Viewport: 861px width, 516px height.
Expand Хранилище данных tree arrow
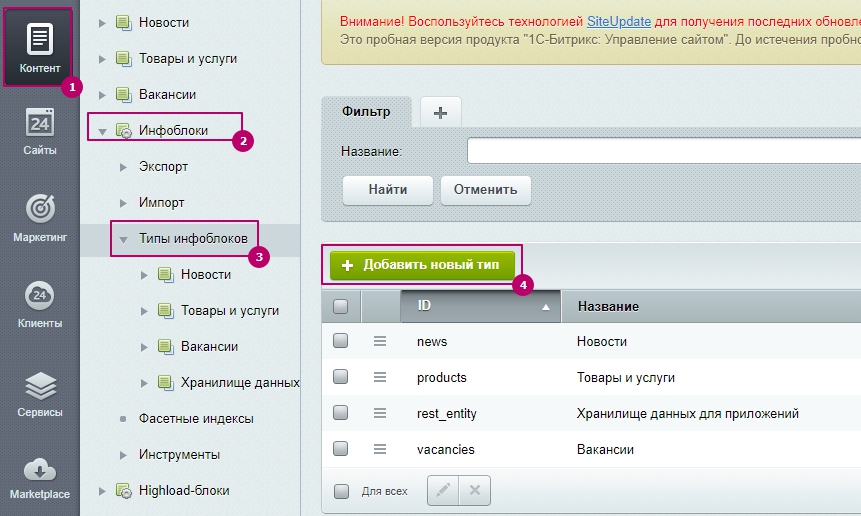[144, 383]
